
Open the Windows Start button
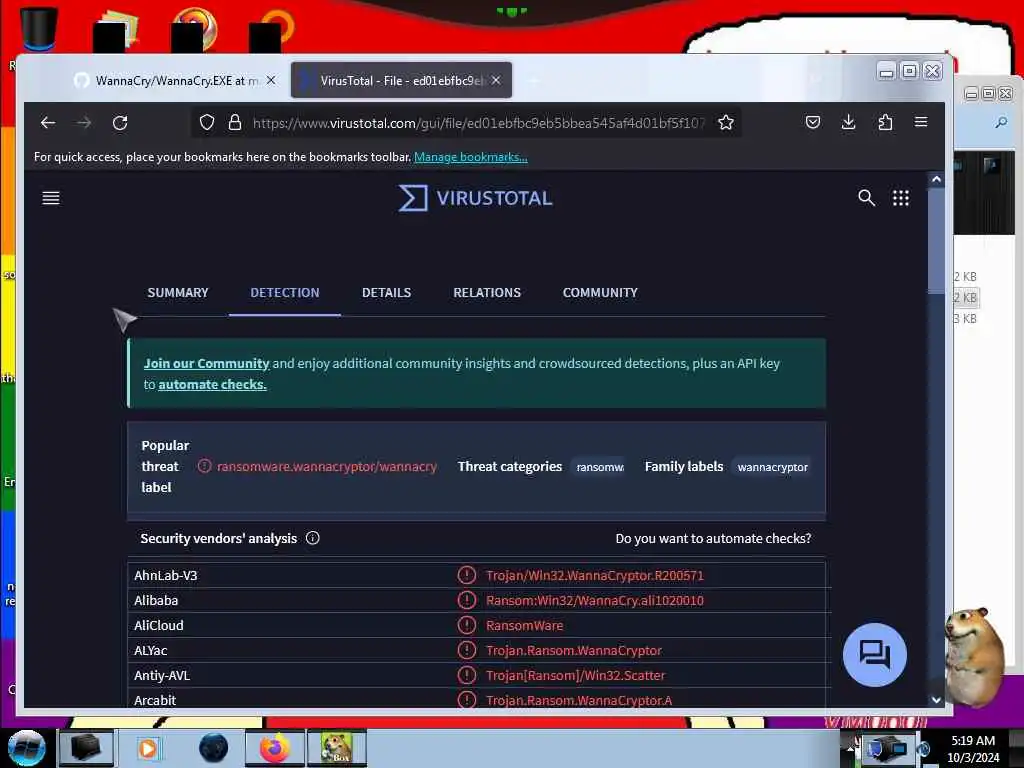point(26,748)
